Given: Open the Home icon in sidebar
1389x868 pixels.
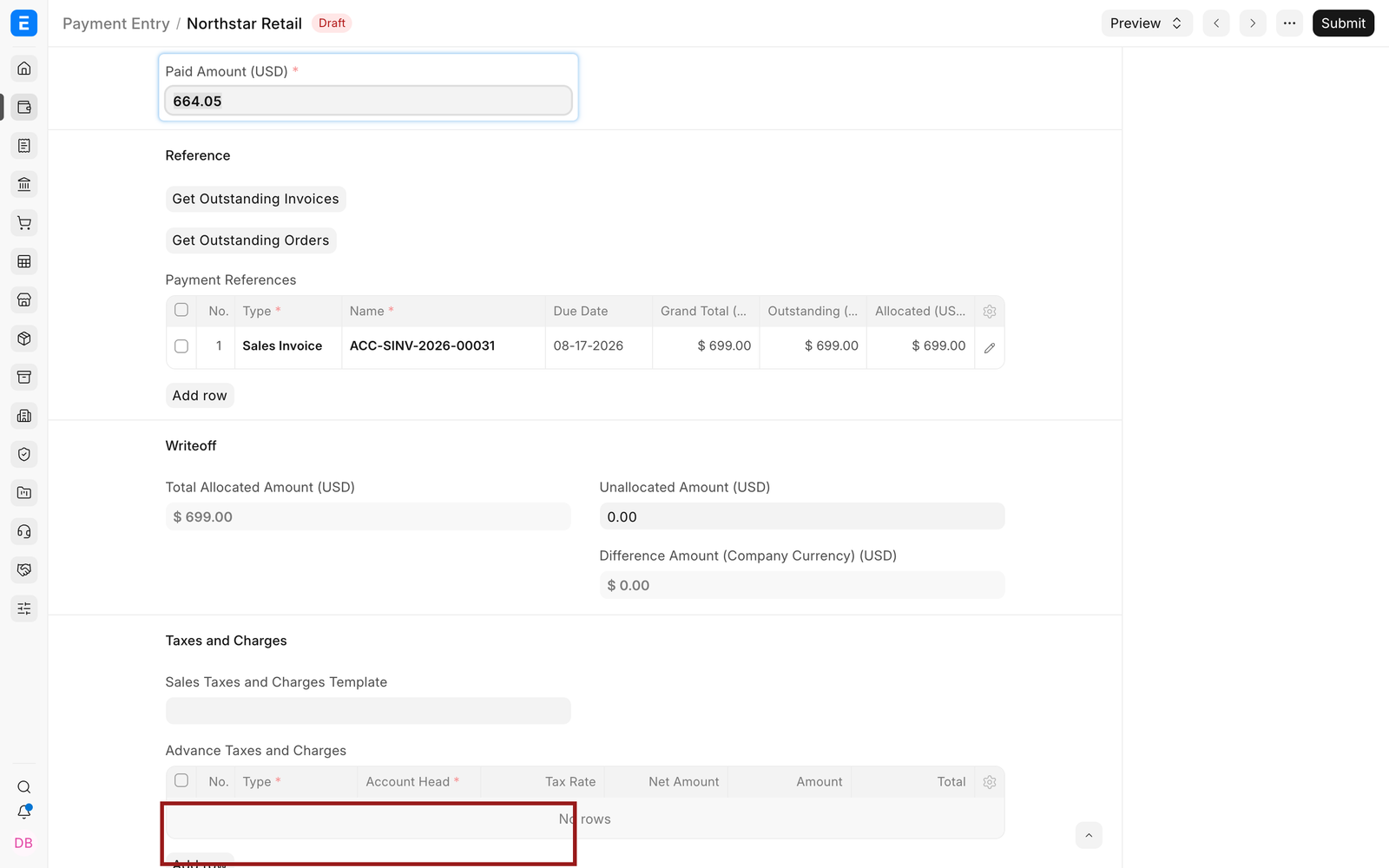Looking at the screenshot, I should click(x=24, y=69).
